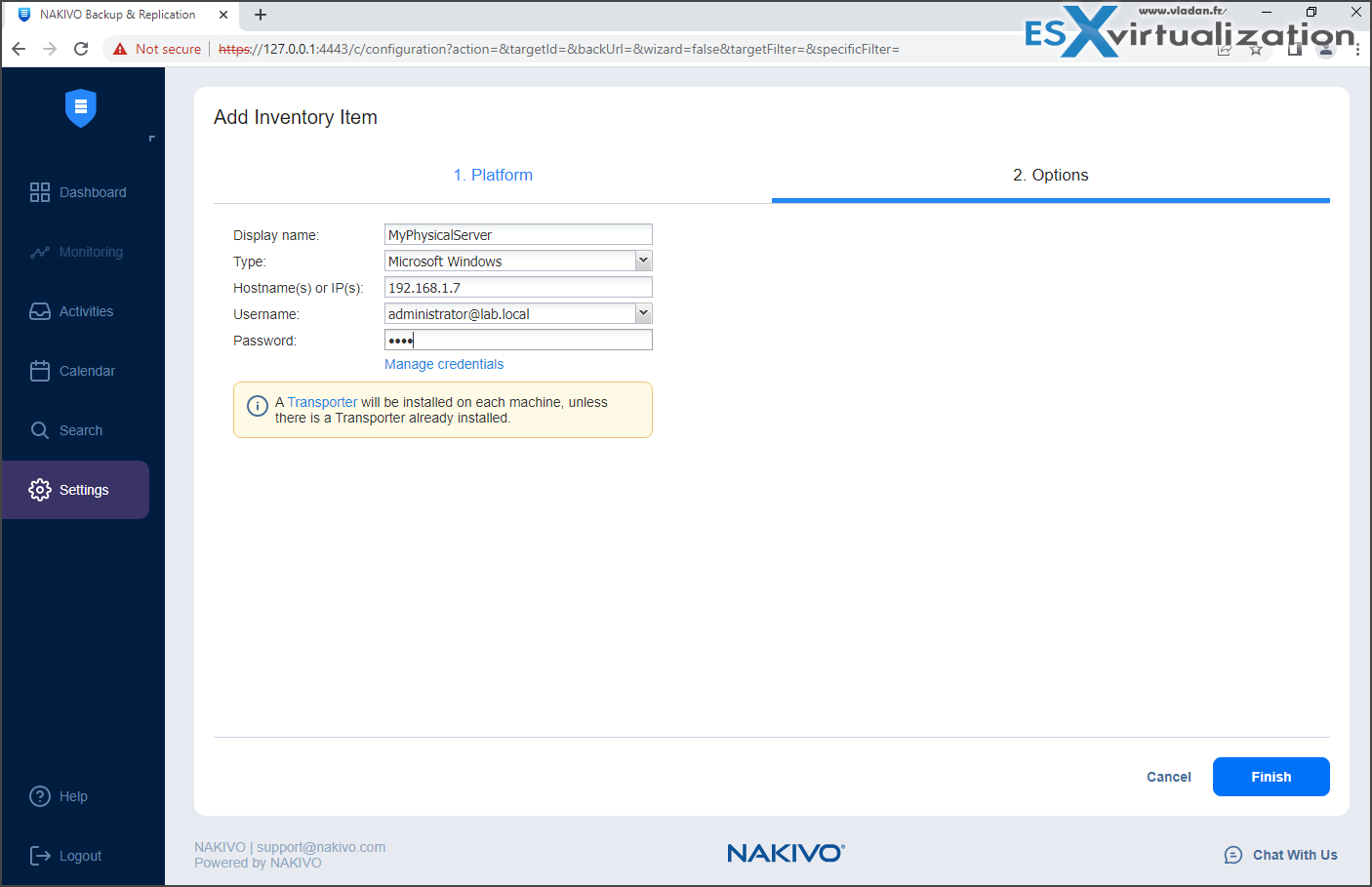Click the Display name field
The width and height of the screenshot is (1372, 887).
pos(518,234)
